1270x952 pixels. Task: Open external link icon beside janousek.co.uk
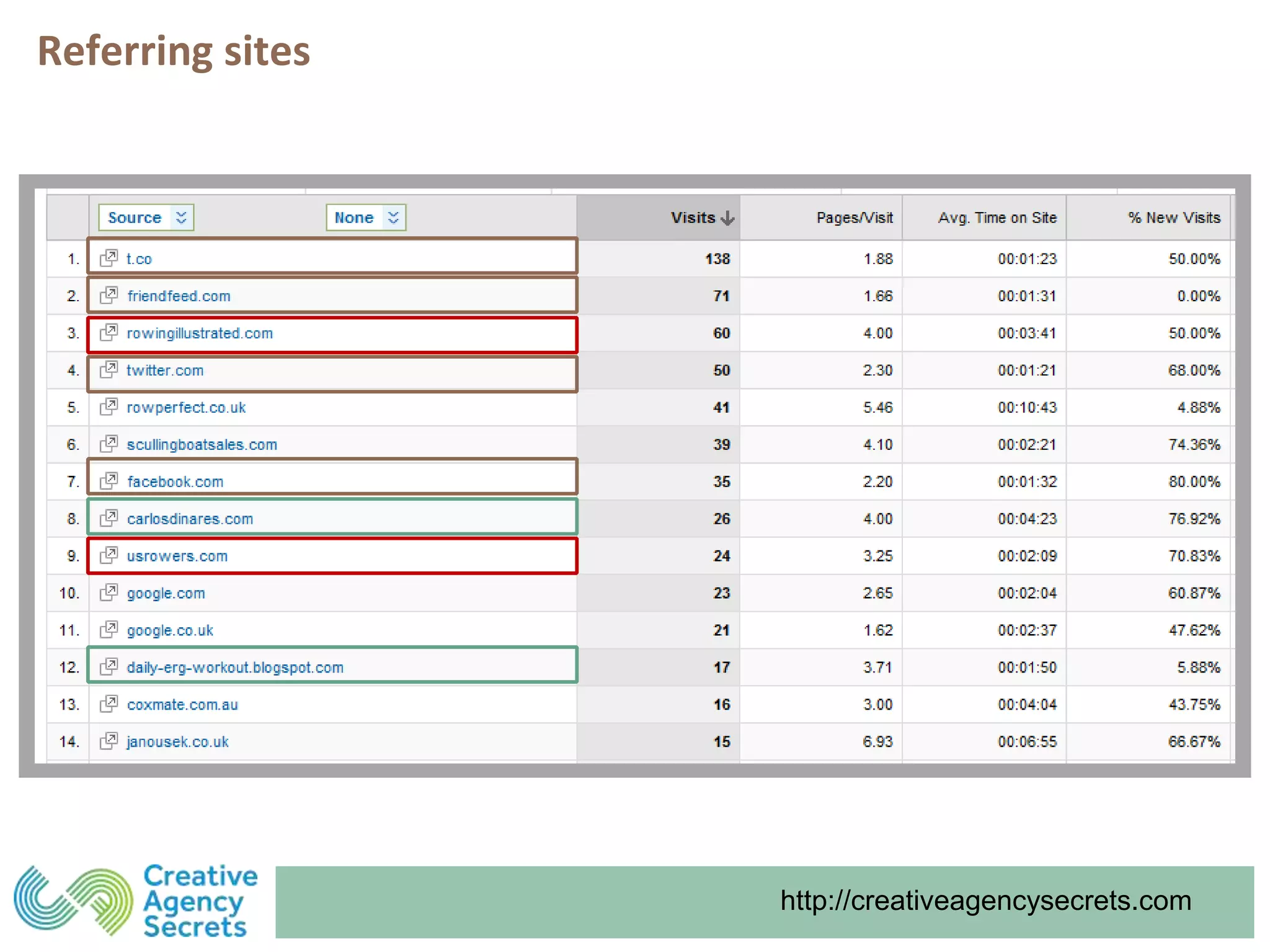[109, 741]
